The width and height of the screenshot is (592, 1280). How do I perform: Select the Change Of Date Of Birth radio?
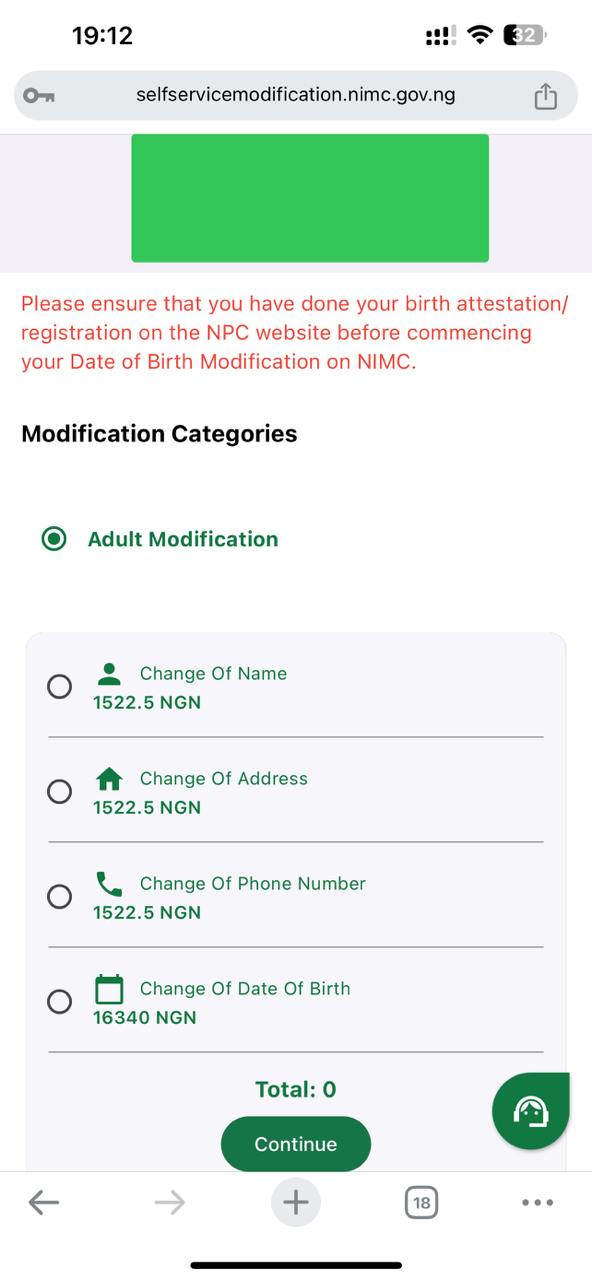click(60, 1002)
